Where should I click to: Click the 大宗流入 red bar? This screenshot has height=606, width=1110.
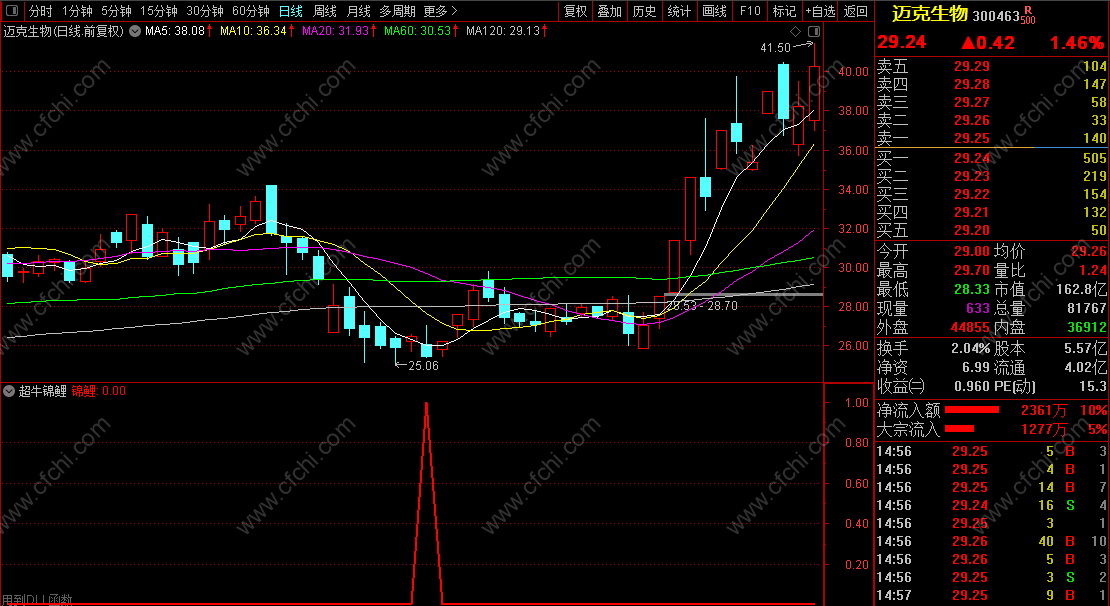click(960, 429)
